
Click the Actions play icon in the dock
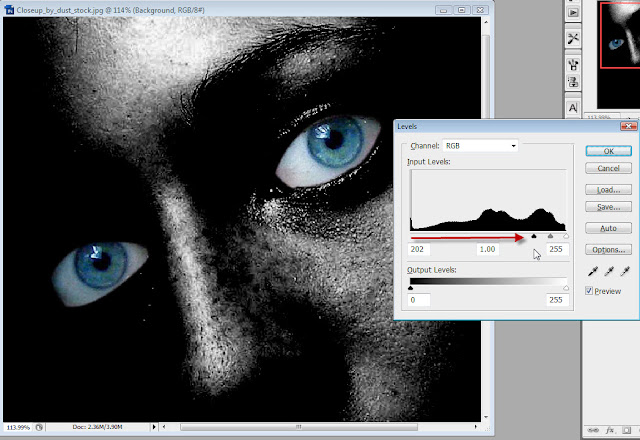573,13
